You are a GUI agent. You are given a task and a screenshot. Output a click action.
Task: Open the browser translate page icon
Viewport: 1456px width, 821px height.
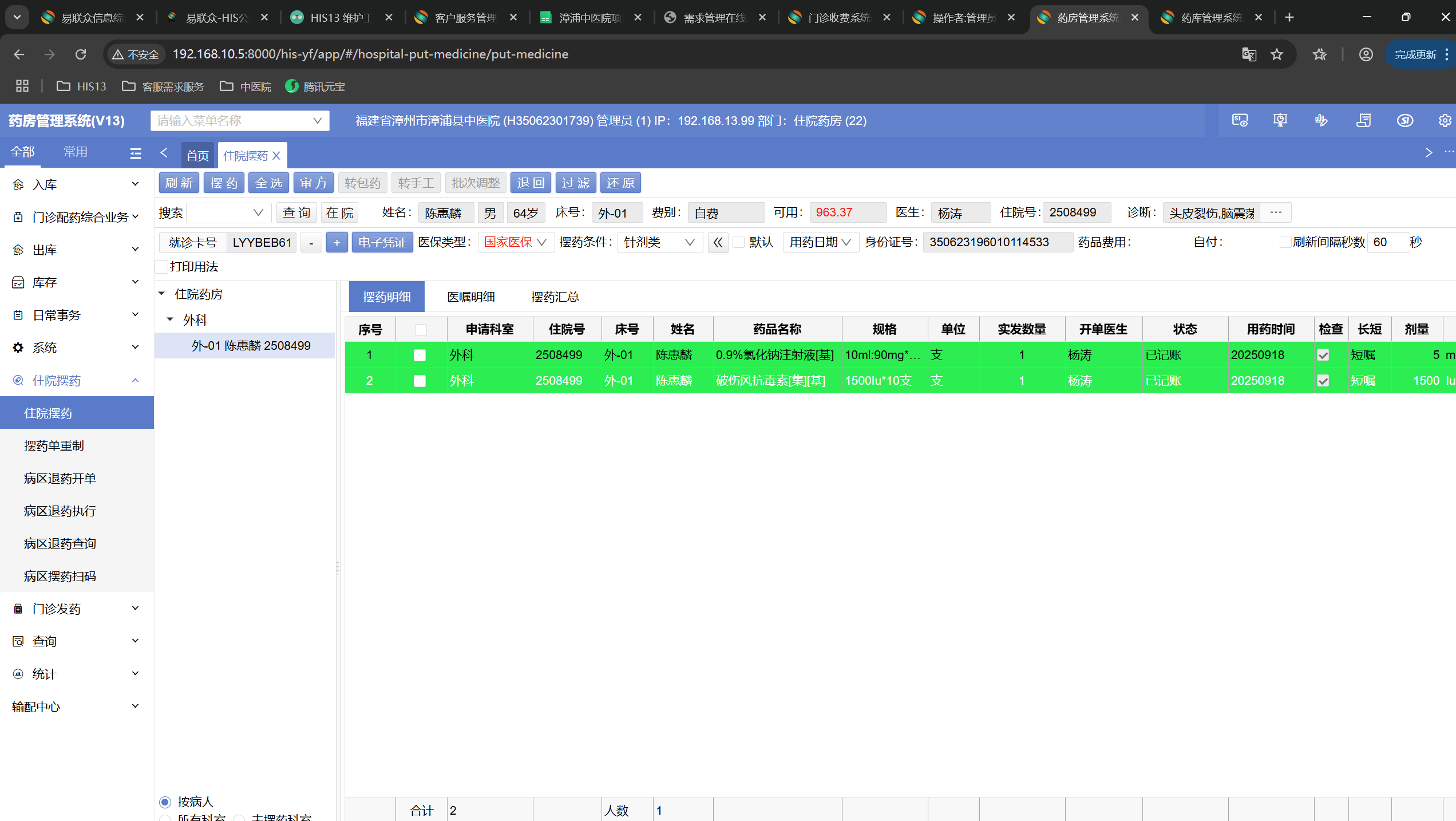[x=1249, y=54]
